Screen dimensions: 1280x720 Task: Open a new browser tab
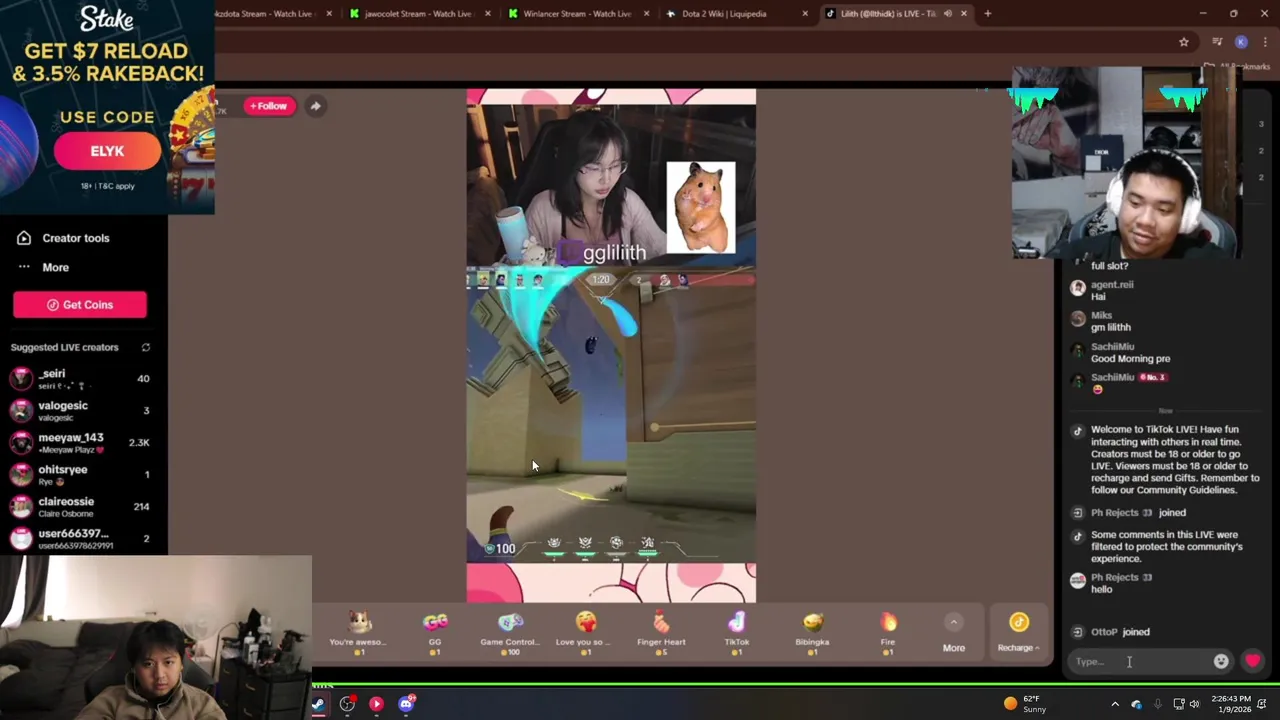click(988, 14)
